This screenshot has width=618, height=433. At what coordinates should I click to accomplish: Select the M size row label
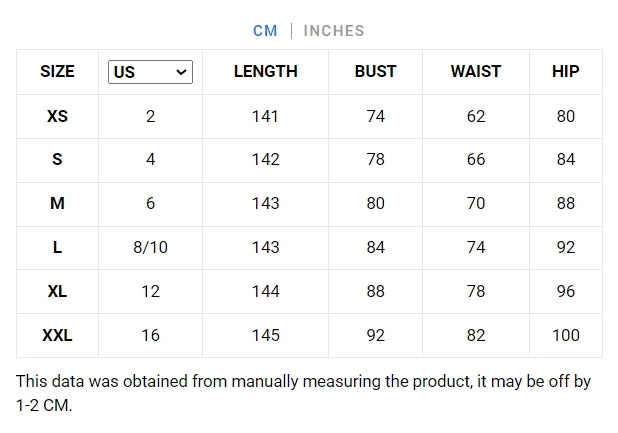click(57, 204)
